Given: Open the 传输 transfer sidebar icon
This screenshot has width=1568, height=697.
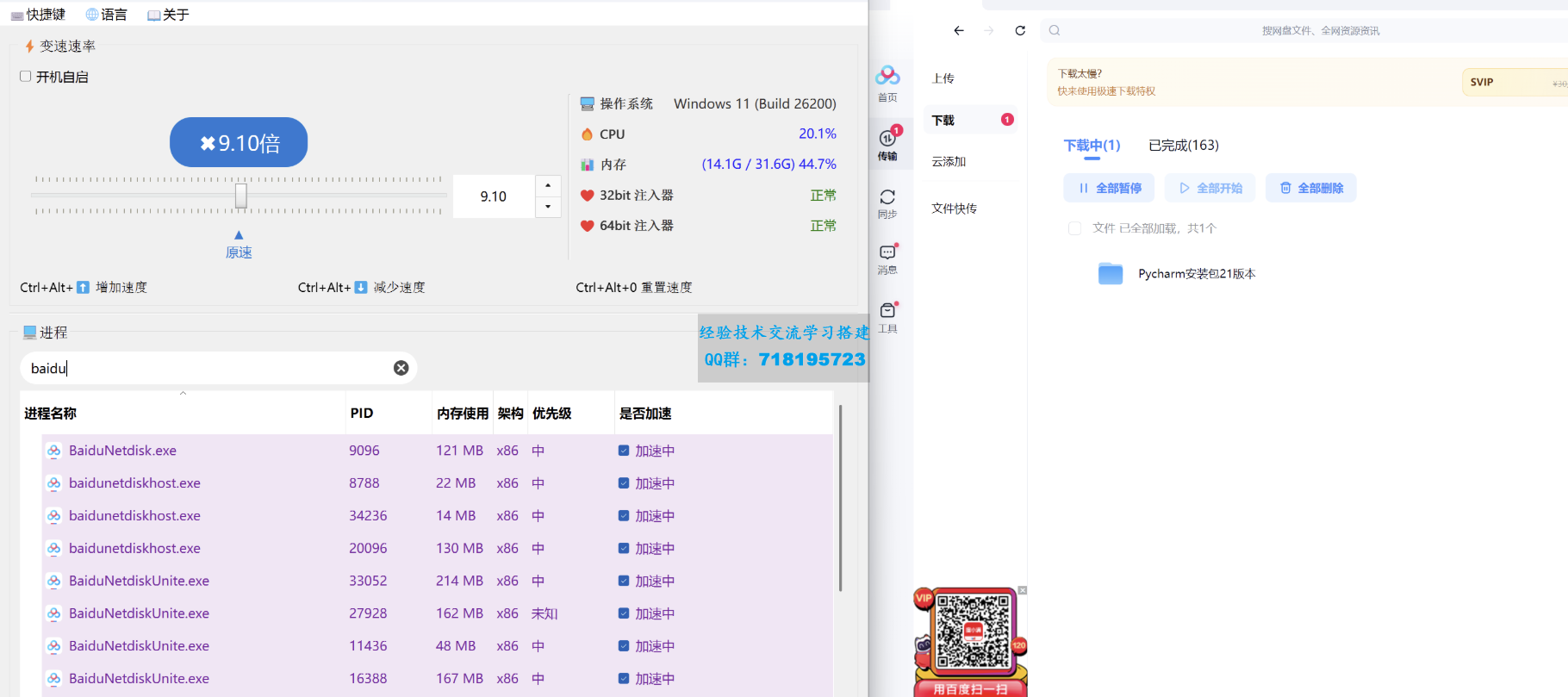Looking at the screenshot, I should pos(887,140).
